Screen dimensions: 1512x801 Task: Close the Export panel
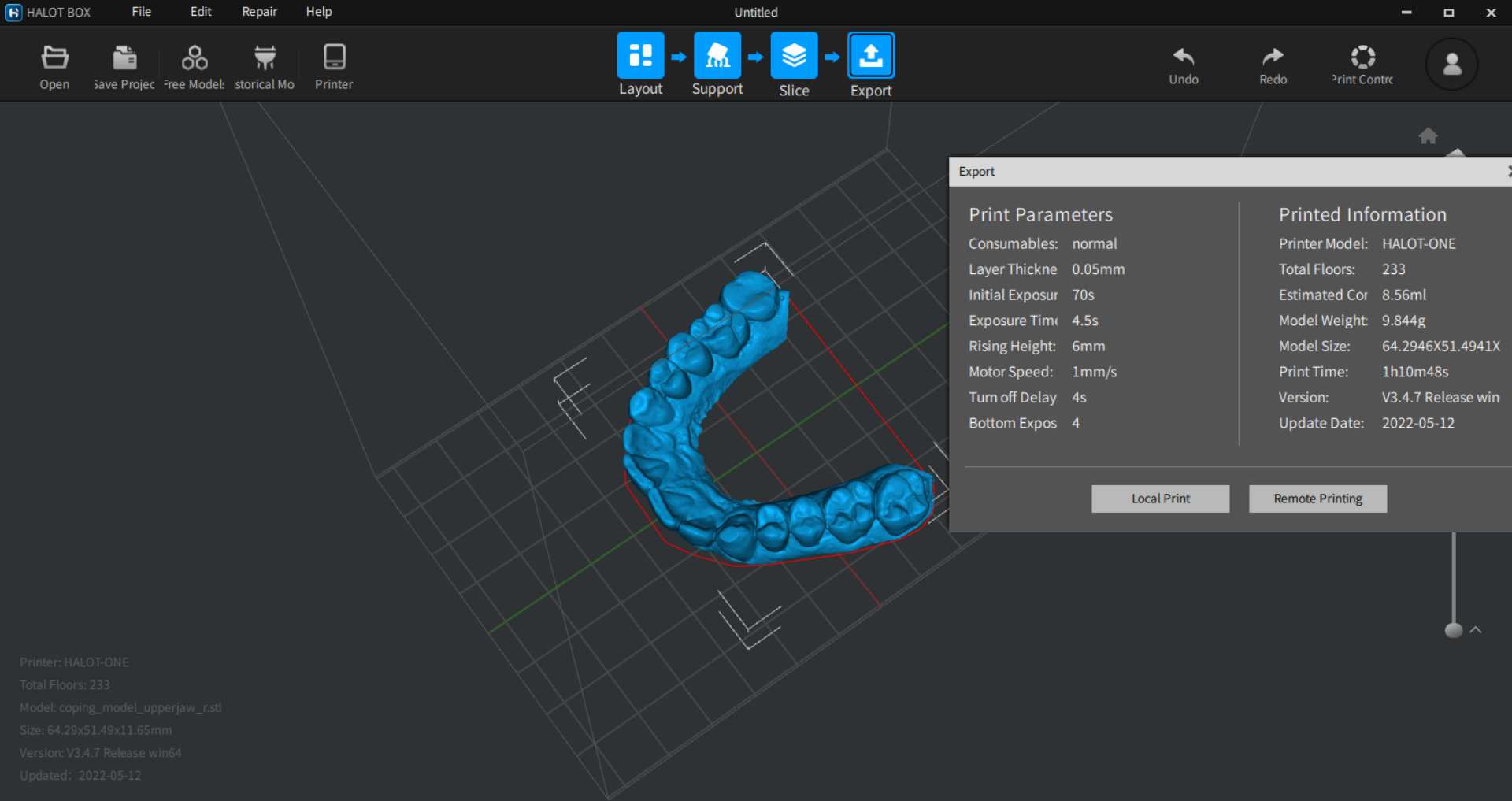1509,171
